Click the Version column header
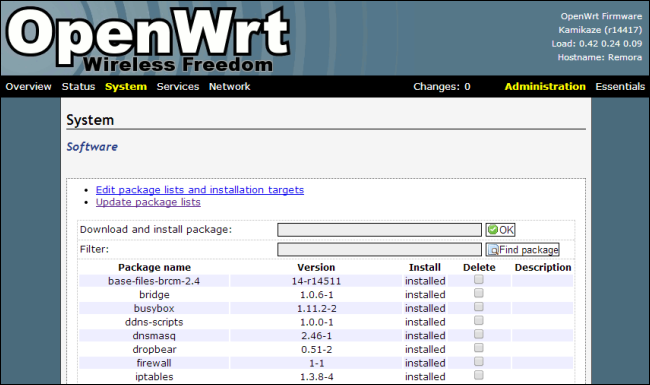This screenshot has height=385, width=650. point(316,267)
